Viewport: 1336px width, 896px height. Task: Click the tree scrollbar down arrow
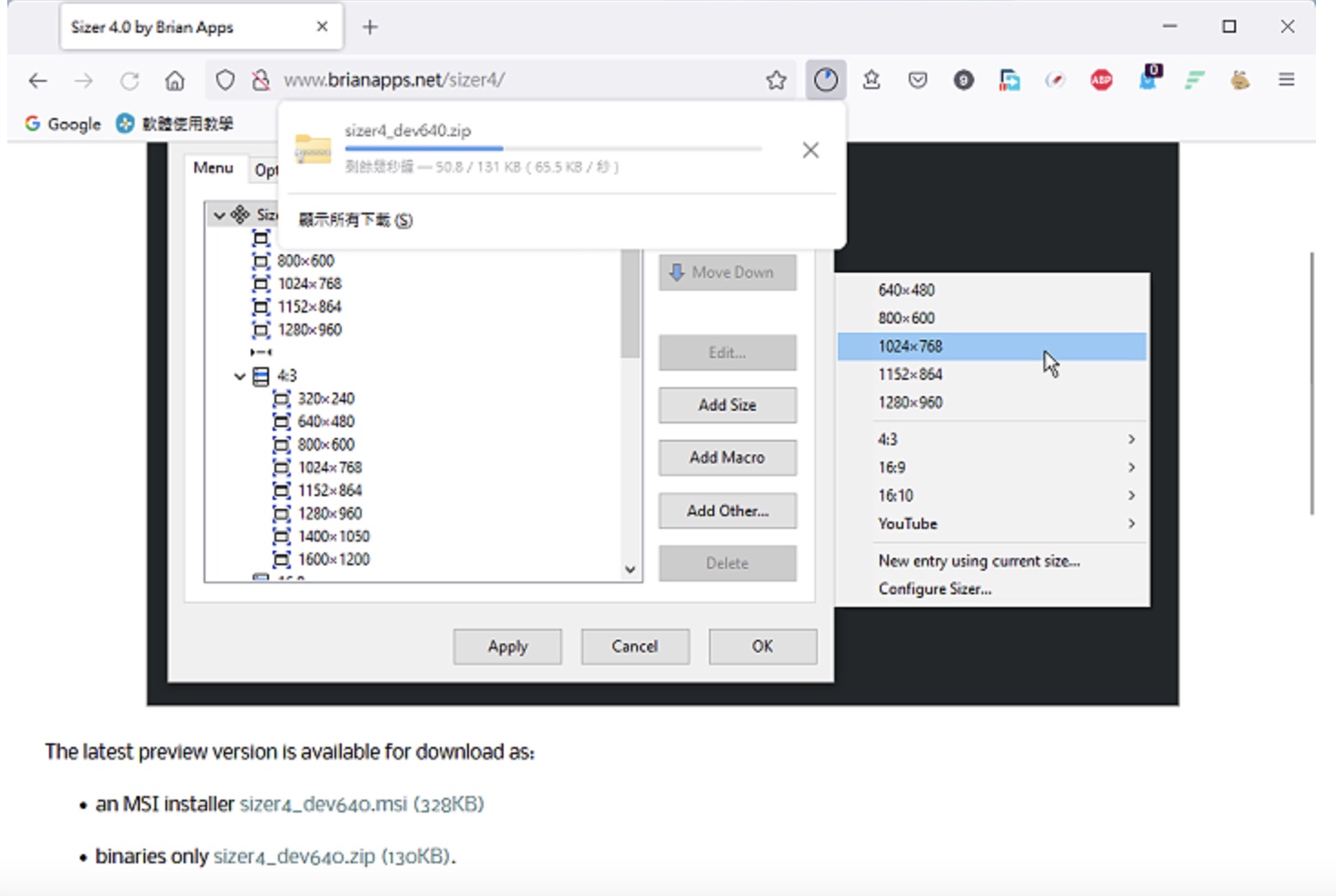(x=630, y=570)
